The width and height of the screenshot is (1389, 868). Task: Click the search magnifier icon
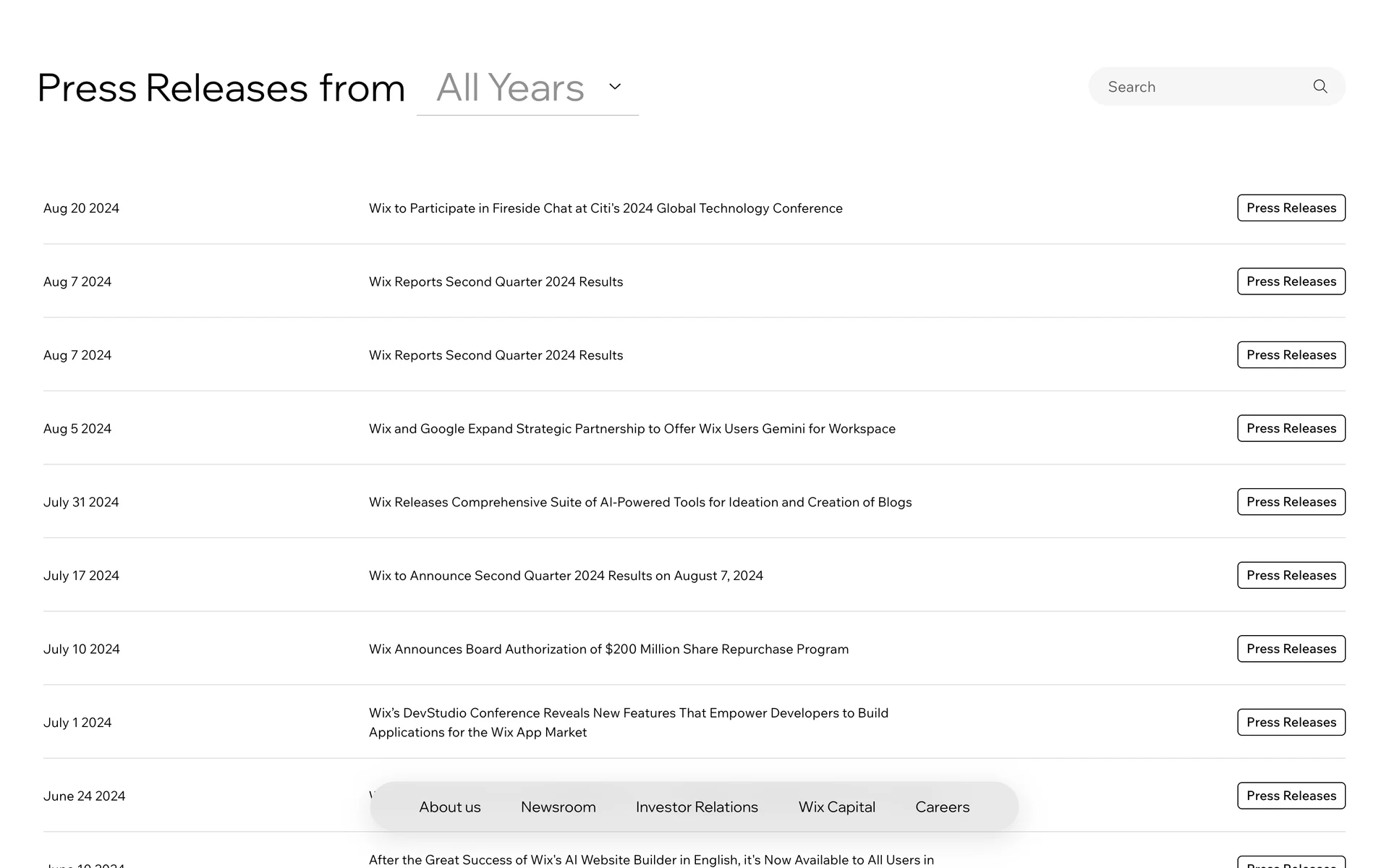pos(1320,87)
